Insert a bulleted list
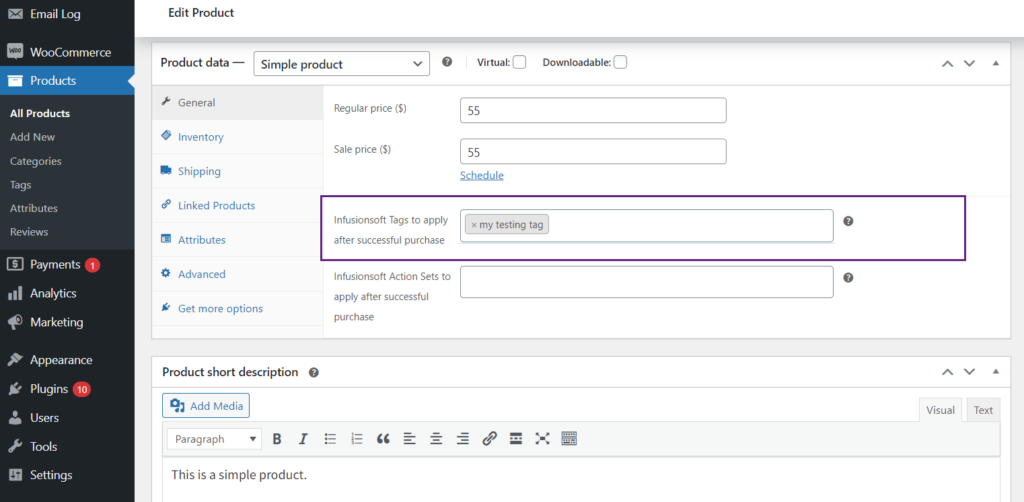Image resolution: width=1024 pixels, height=502 pixels. coord(330,439)
